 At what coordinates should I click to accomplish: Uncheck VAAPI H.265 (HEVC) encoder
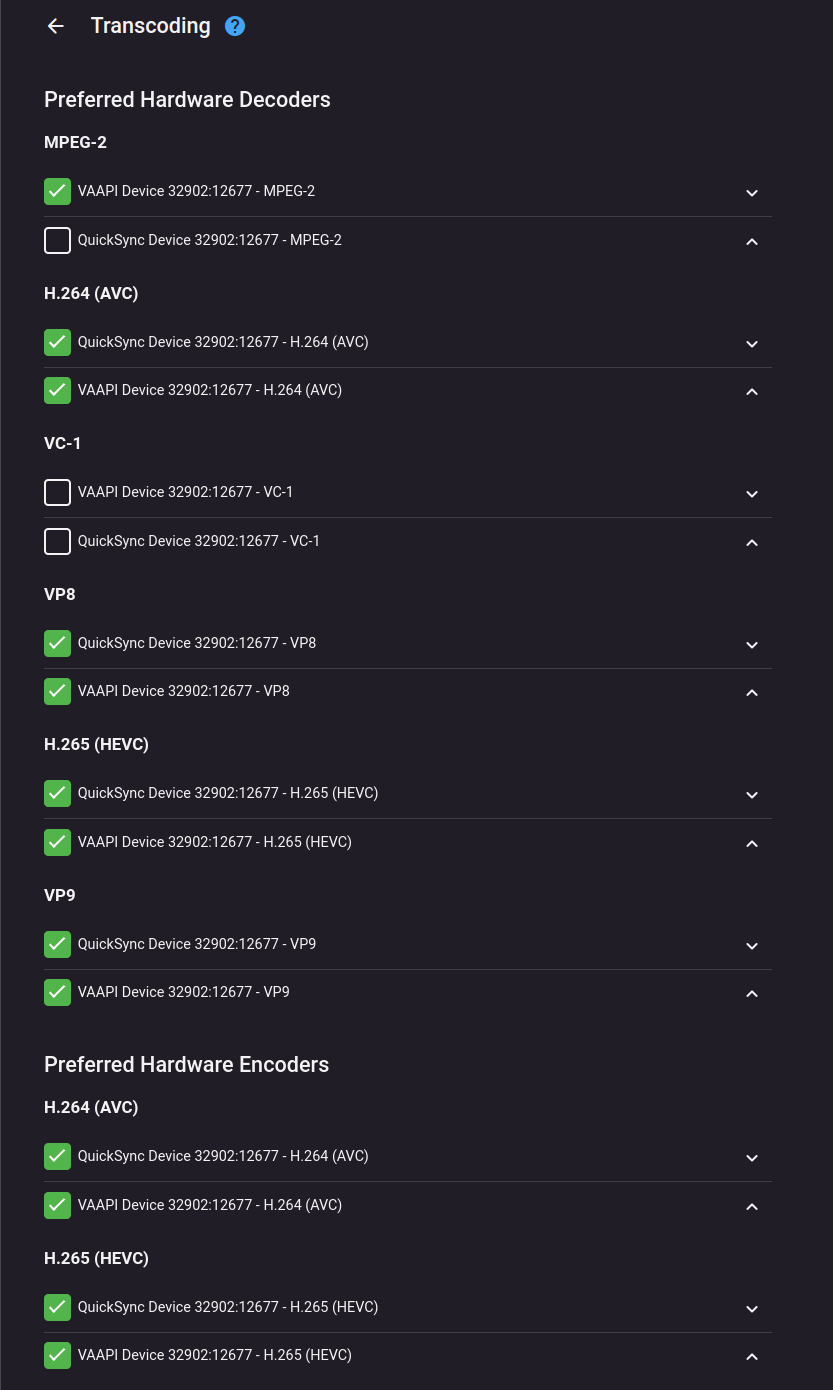[57, 1355]
